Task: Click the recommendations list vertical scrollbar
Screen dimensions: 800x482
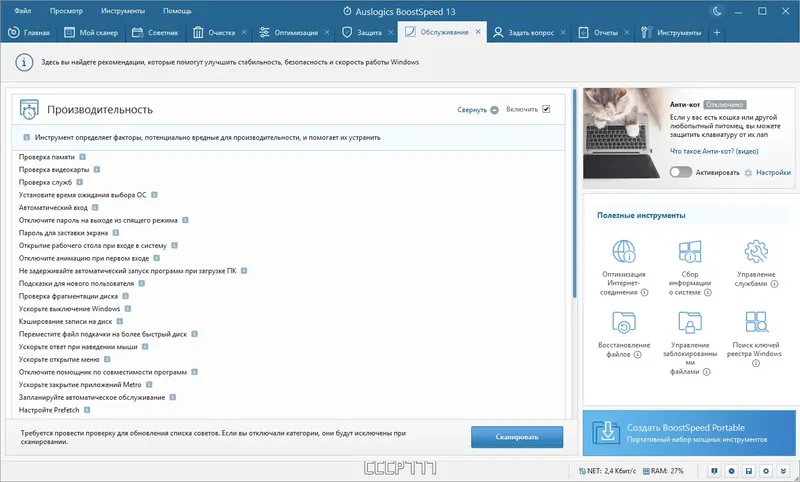Action: click(x=574, y=194)
